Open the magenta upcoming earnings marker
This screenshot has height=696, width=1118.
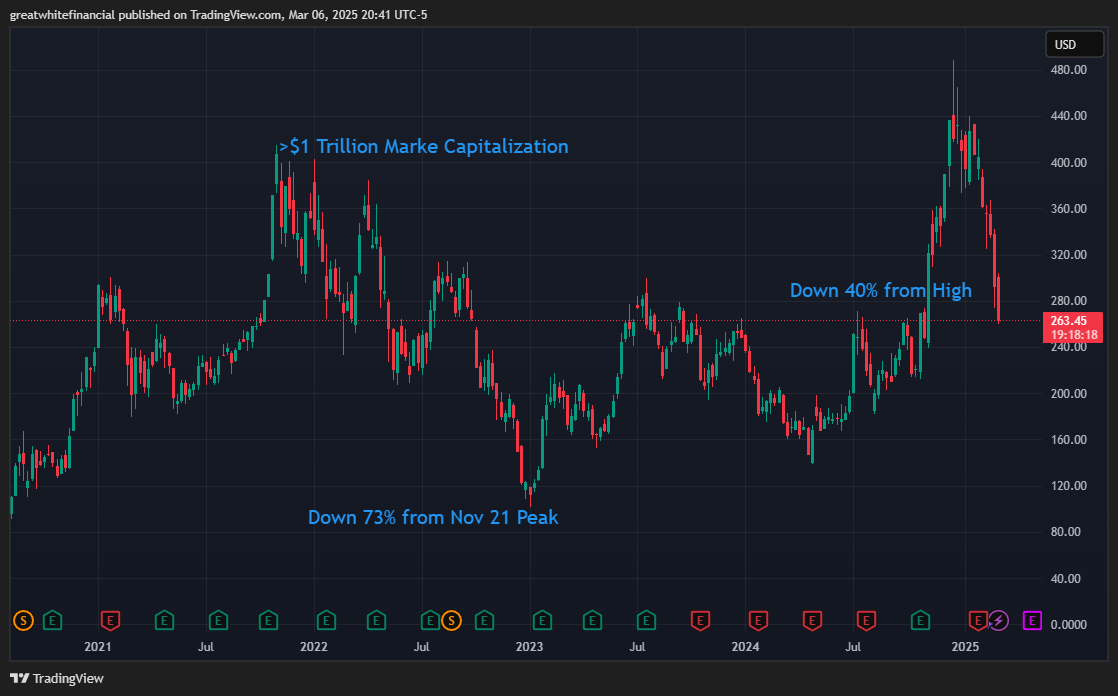(x=1032, y=620)
